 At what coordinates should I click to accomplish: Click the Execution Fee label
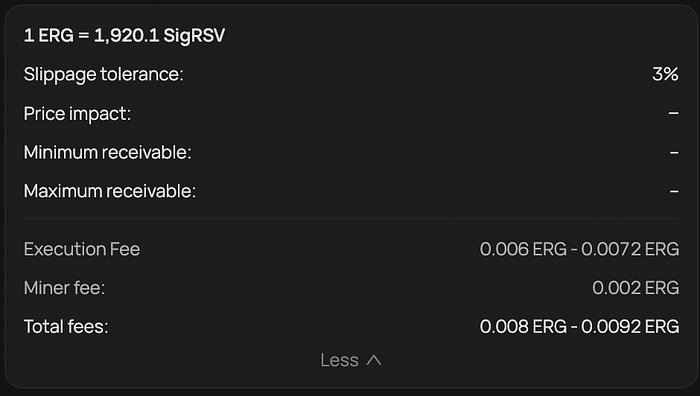(82, 249)
